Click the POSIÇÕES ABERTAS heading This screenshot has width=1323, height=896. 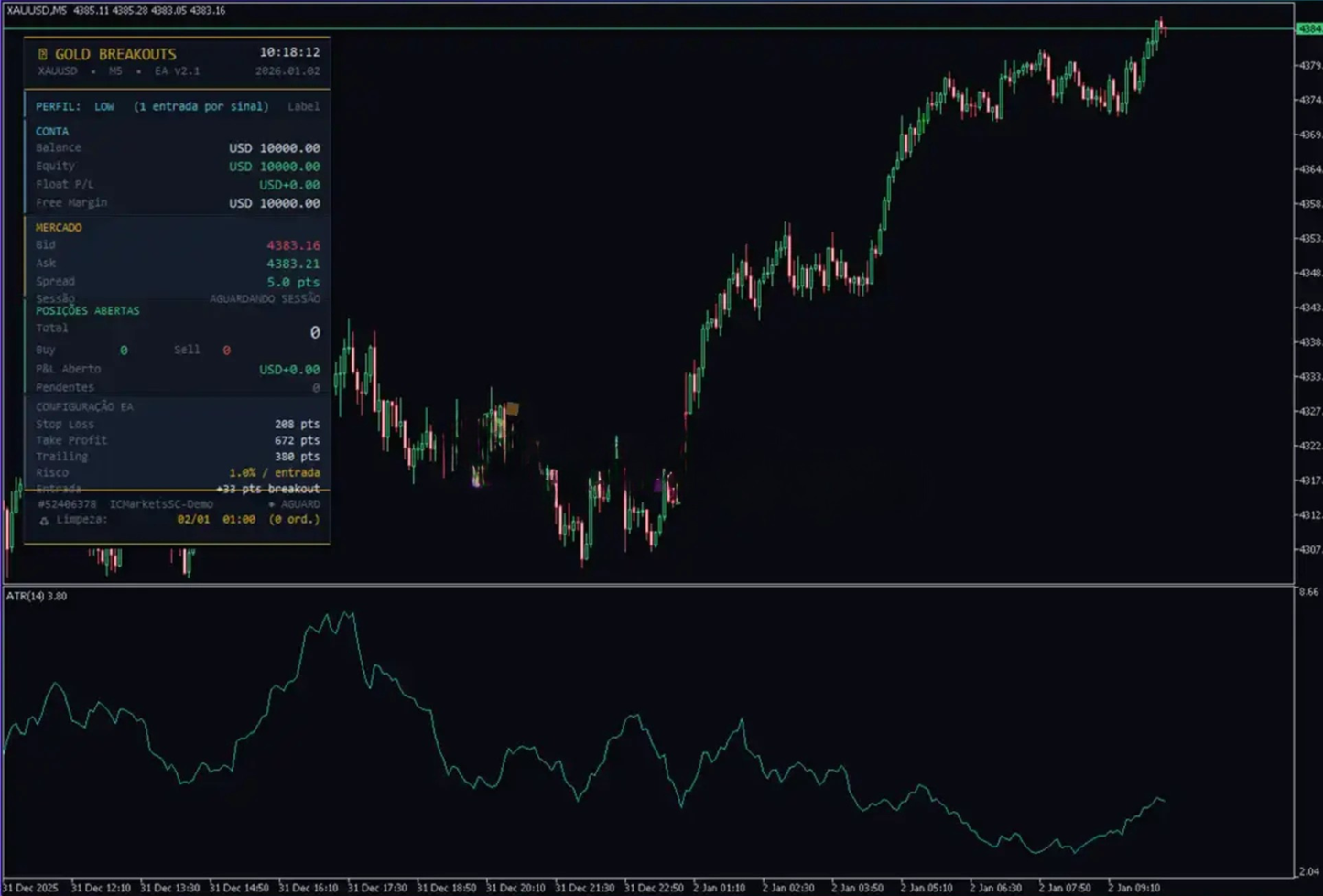(x=88, y=310)
